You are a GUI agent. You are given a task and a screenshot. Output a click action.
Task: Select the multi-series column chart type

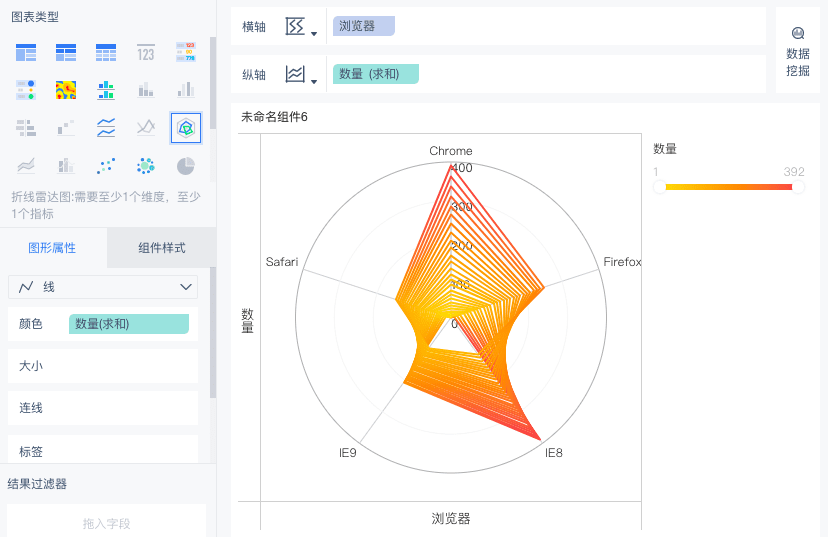pos(186,90)
